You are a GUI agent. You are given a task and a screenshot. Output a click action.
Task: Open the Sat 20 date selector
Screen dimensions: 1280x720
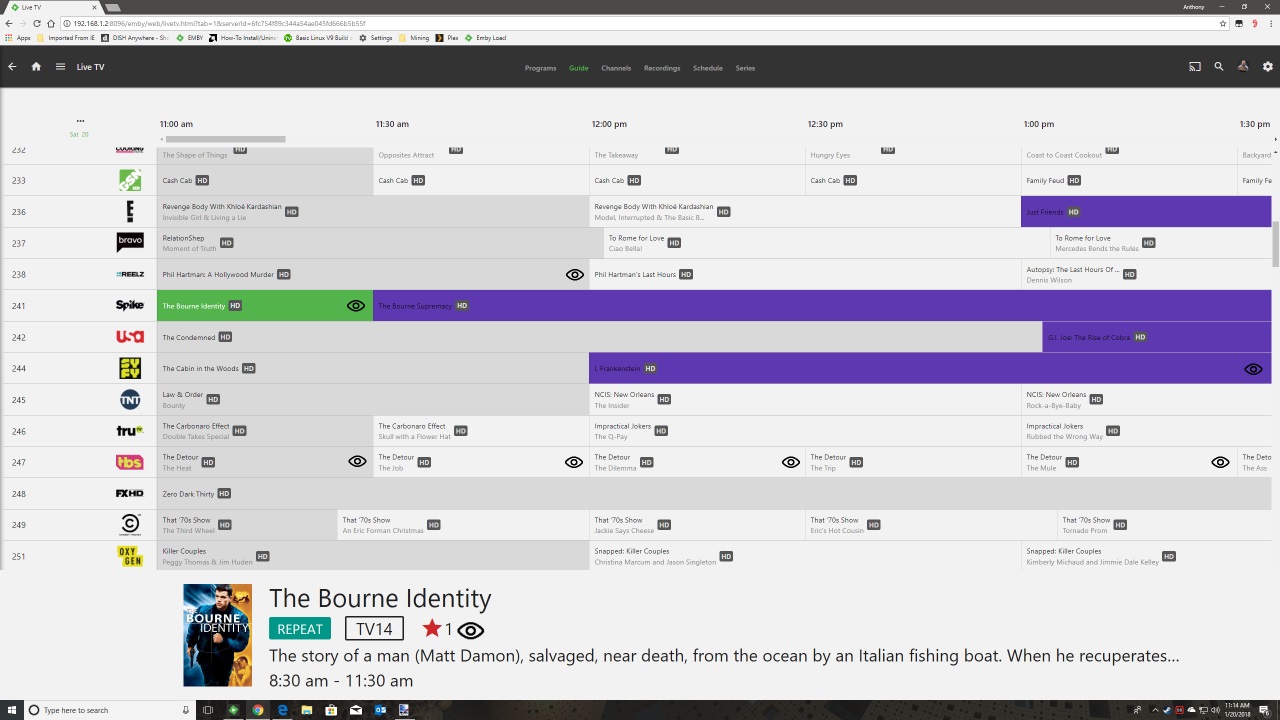[x=79, y=133]
